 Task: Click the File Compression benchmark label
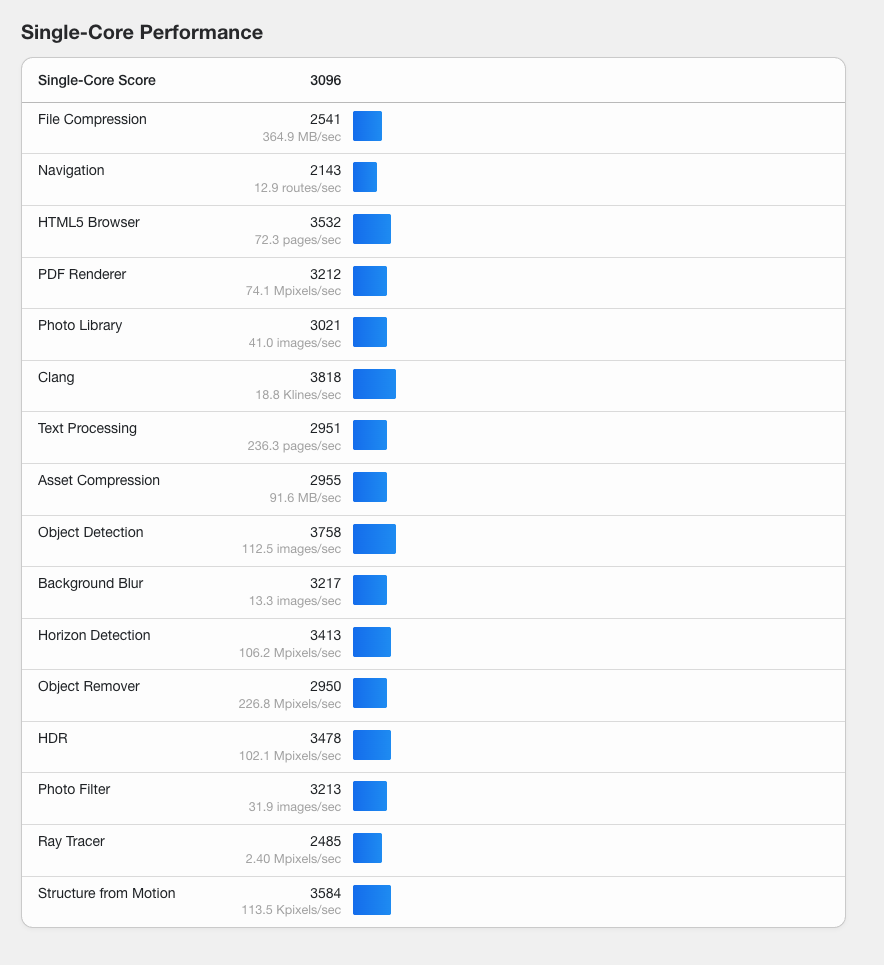click(x=92, y=119)
